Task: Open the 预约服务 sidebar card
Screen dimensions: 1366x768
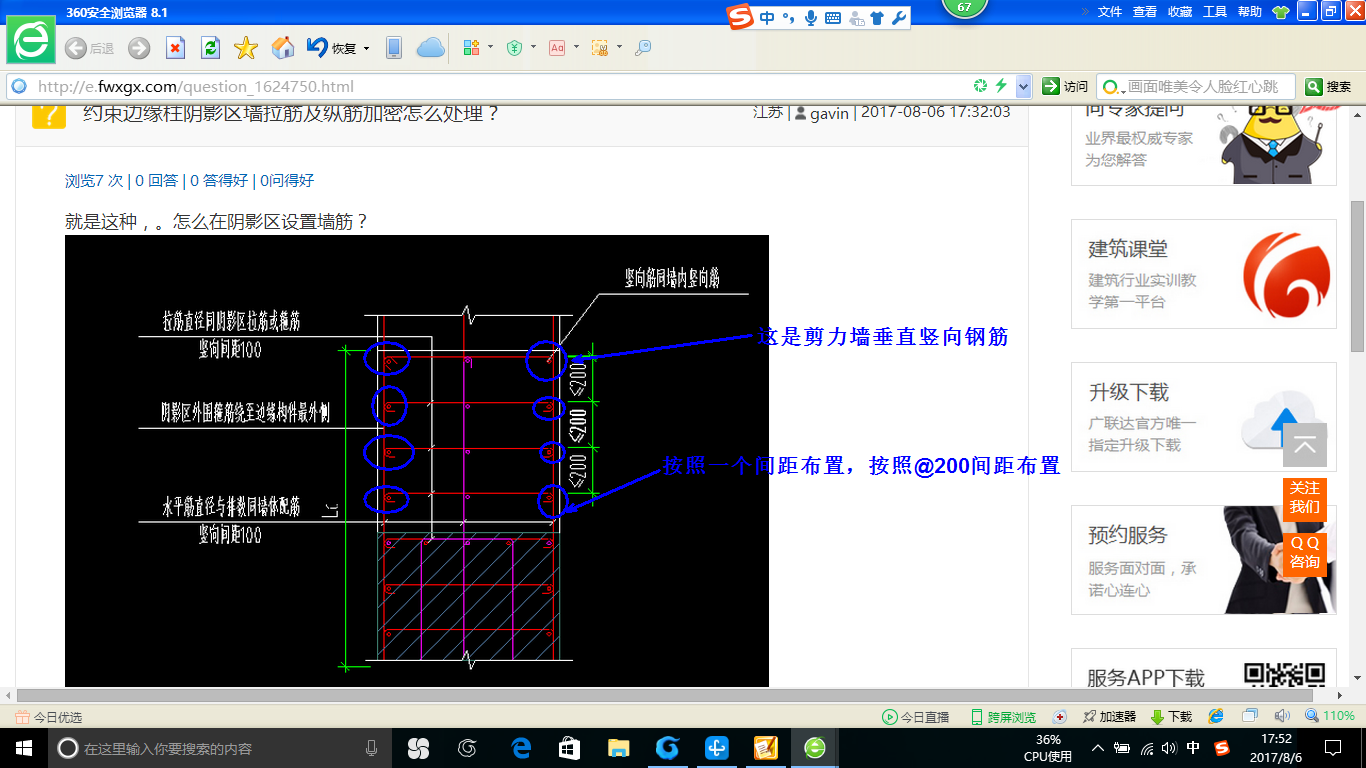Action: [1204, 560]
